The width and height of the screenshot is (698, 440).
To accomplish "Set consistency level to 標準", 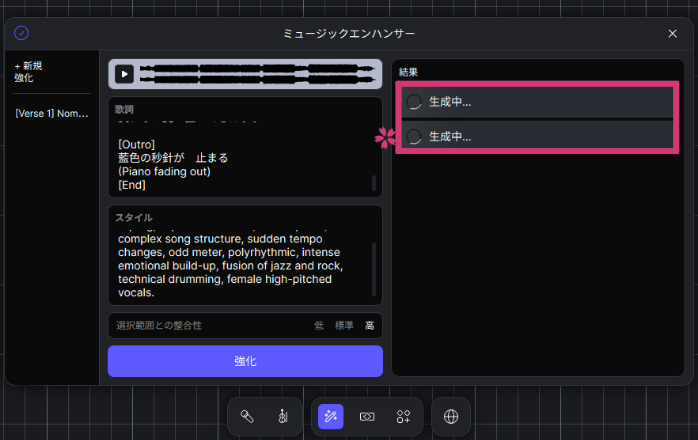I will [x=344, y=326].
